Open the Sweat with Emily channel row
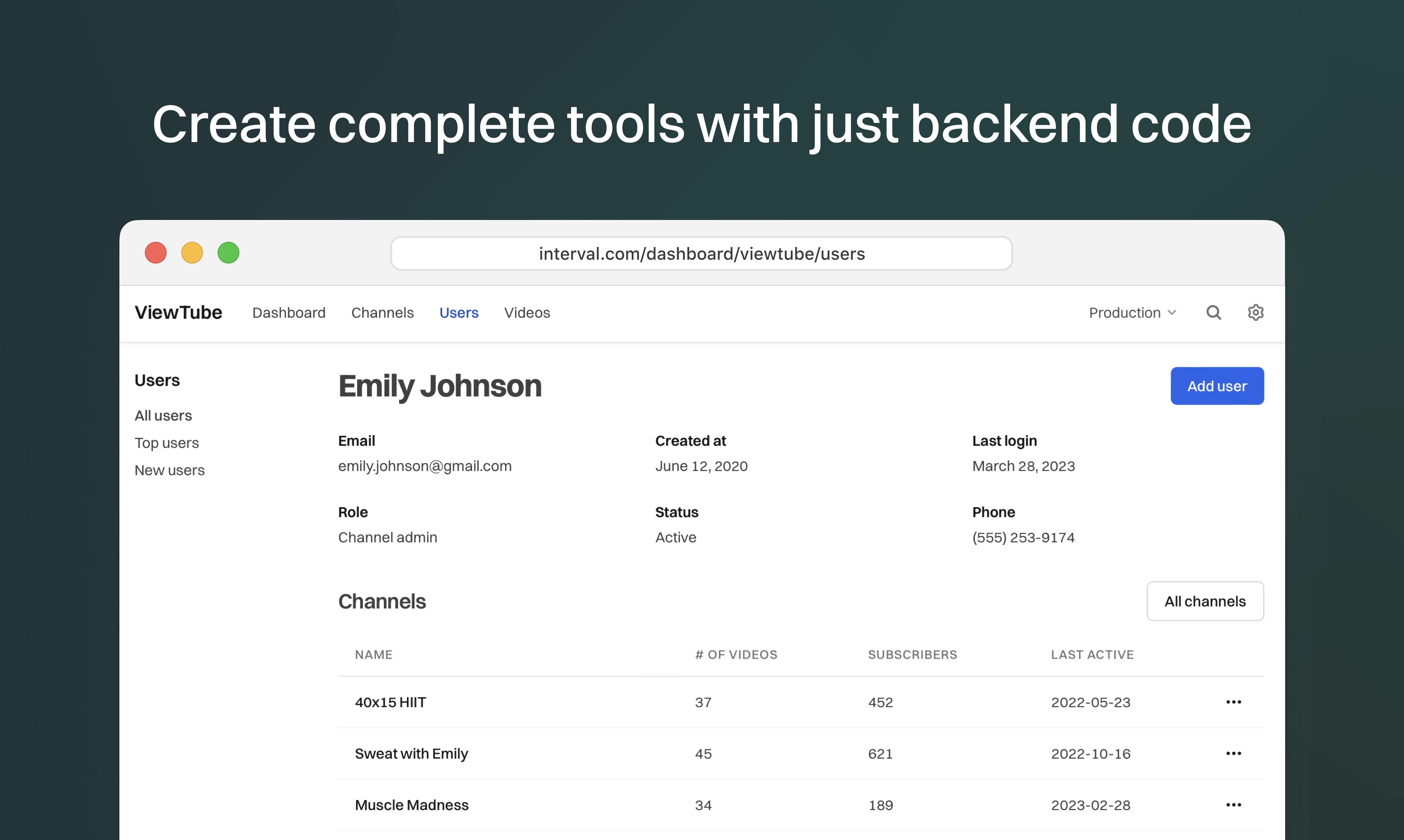This screenshot has width=1404, height=840. 801,754
